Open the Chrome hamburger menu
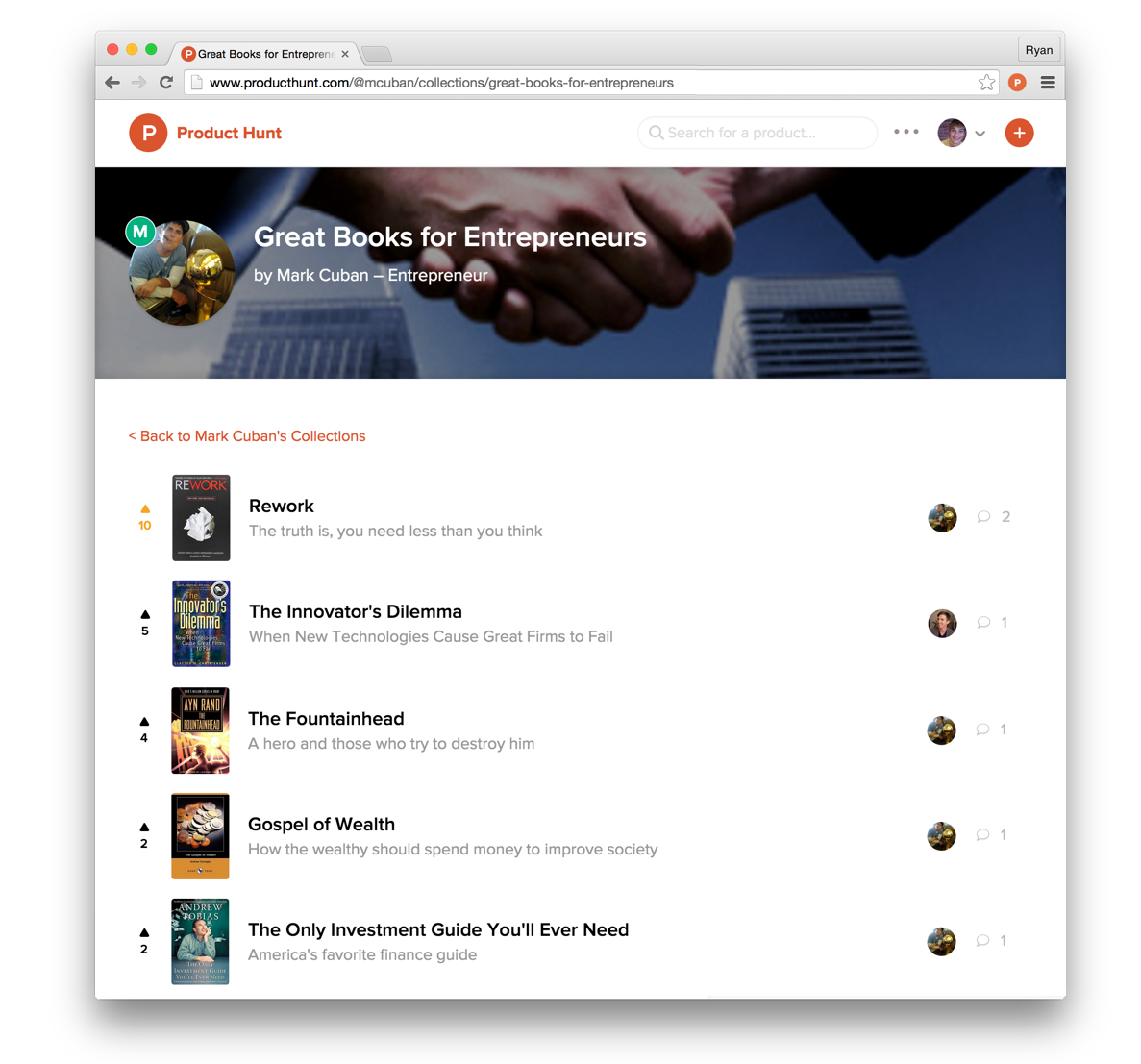Image resolution: width=1141 pixels, height=1064 pixels. (1048, 83)
